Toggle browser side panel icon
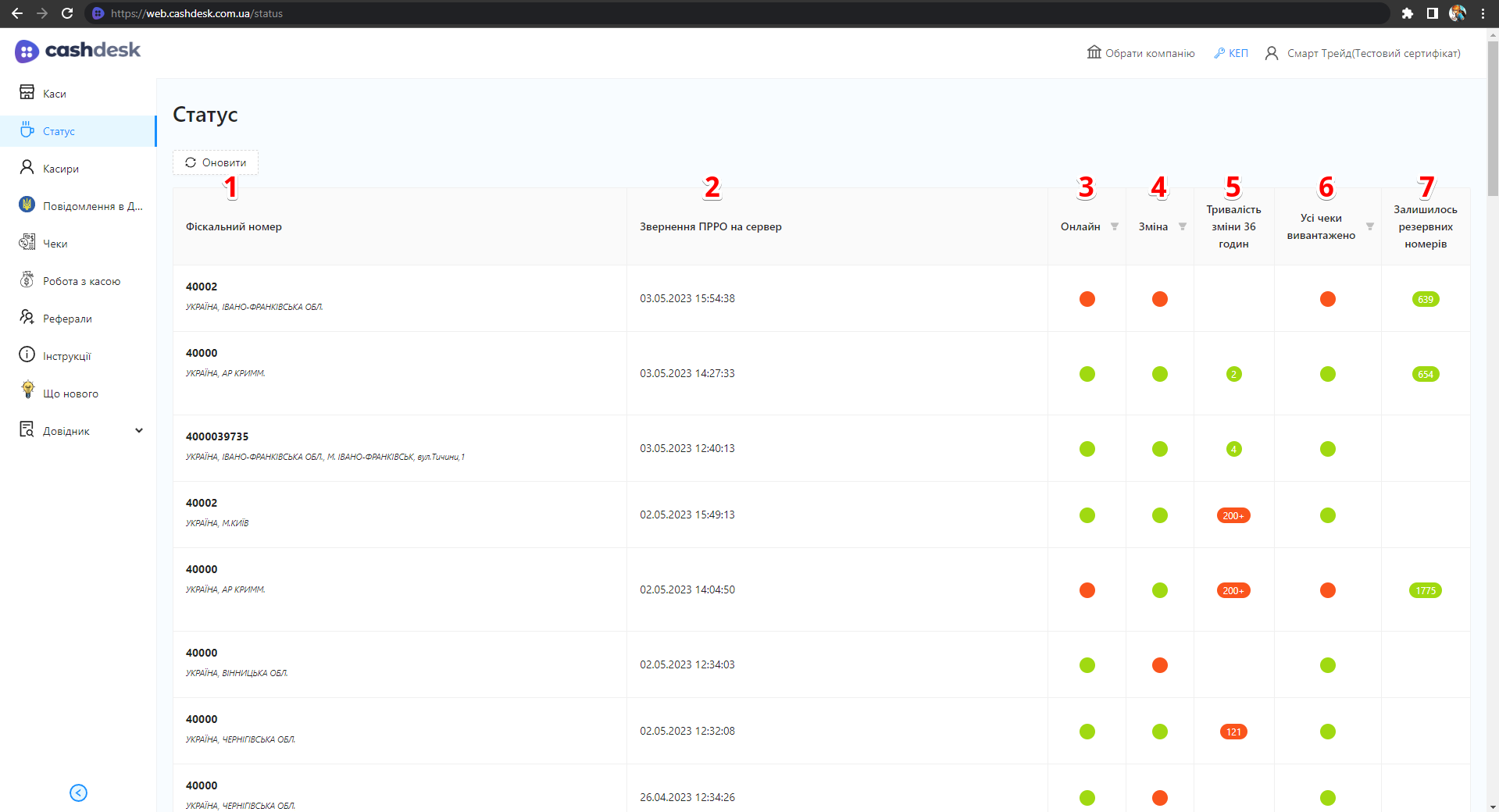The height and width of the screenshot is (812, 1499). click(1432, 13)
